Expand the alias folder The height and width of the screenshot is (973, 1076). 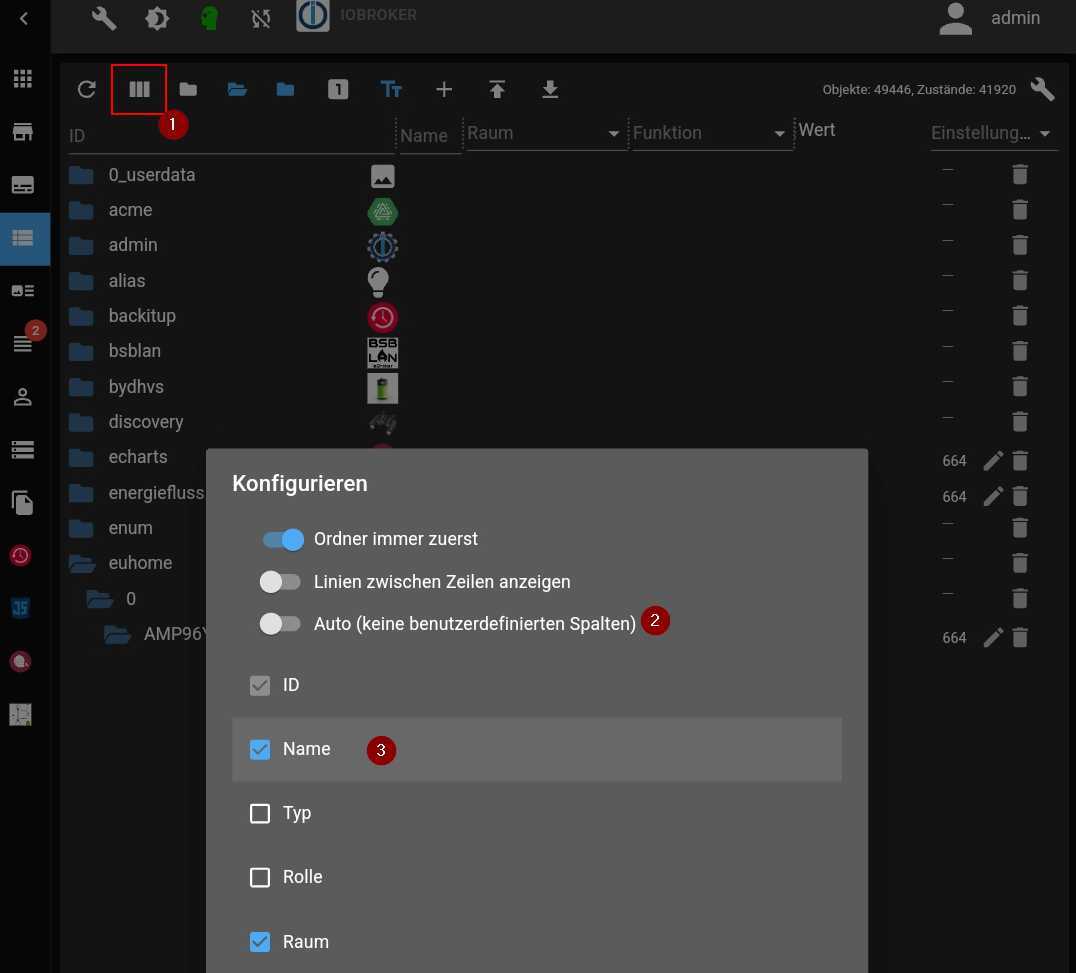coord(81,281)
